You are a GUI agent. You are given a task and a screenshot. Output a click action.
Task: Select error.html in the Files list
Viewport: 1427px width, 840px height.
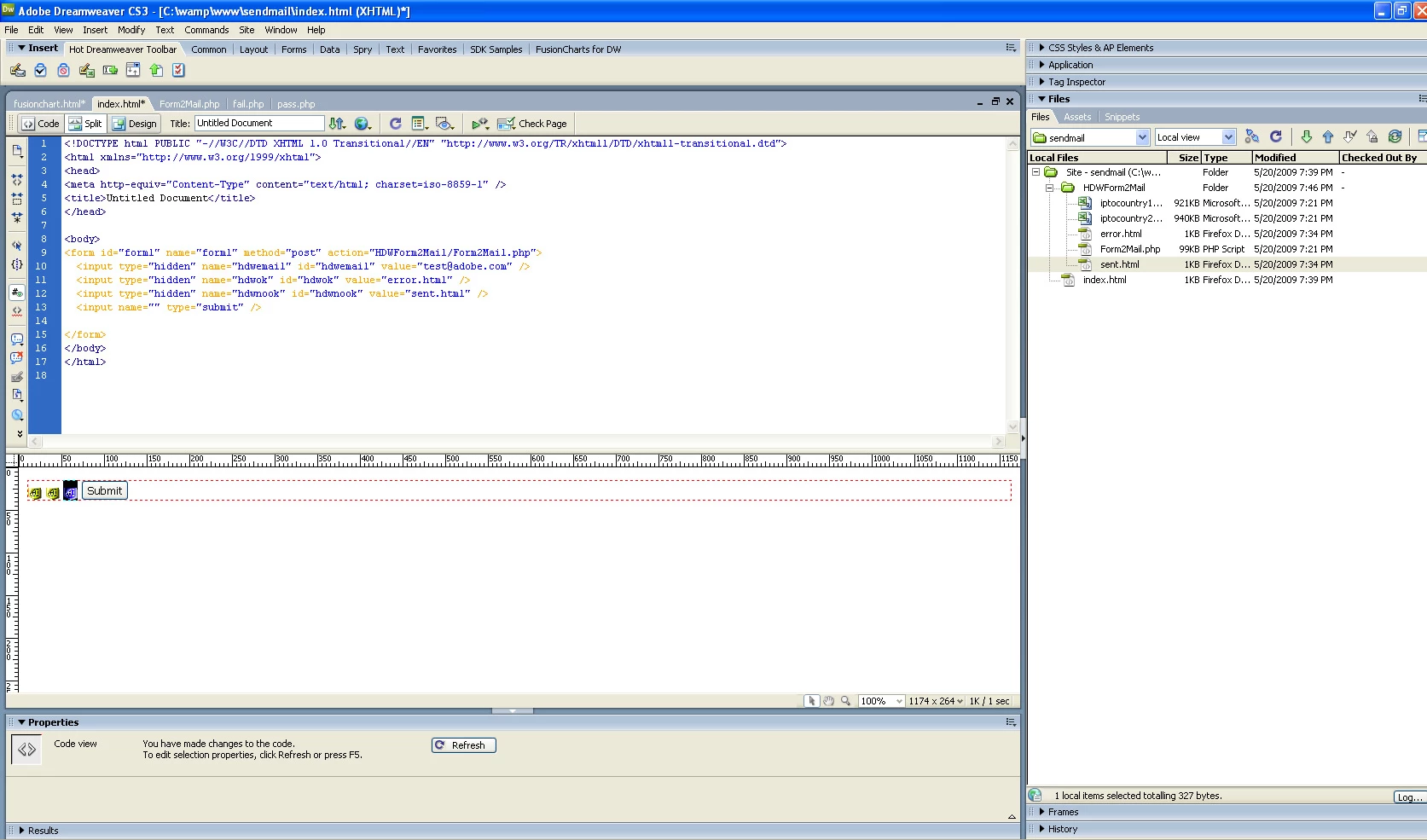point(1120,234)
